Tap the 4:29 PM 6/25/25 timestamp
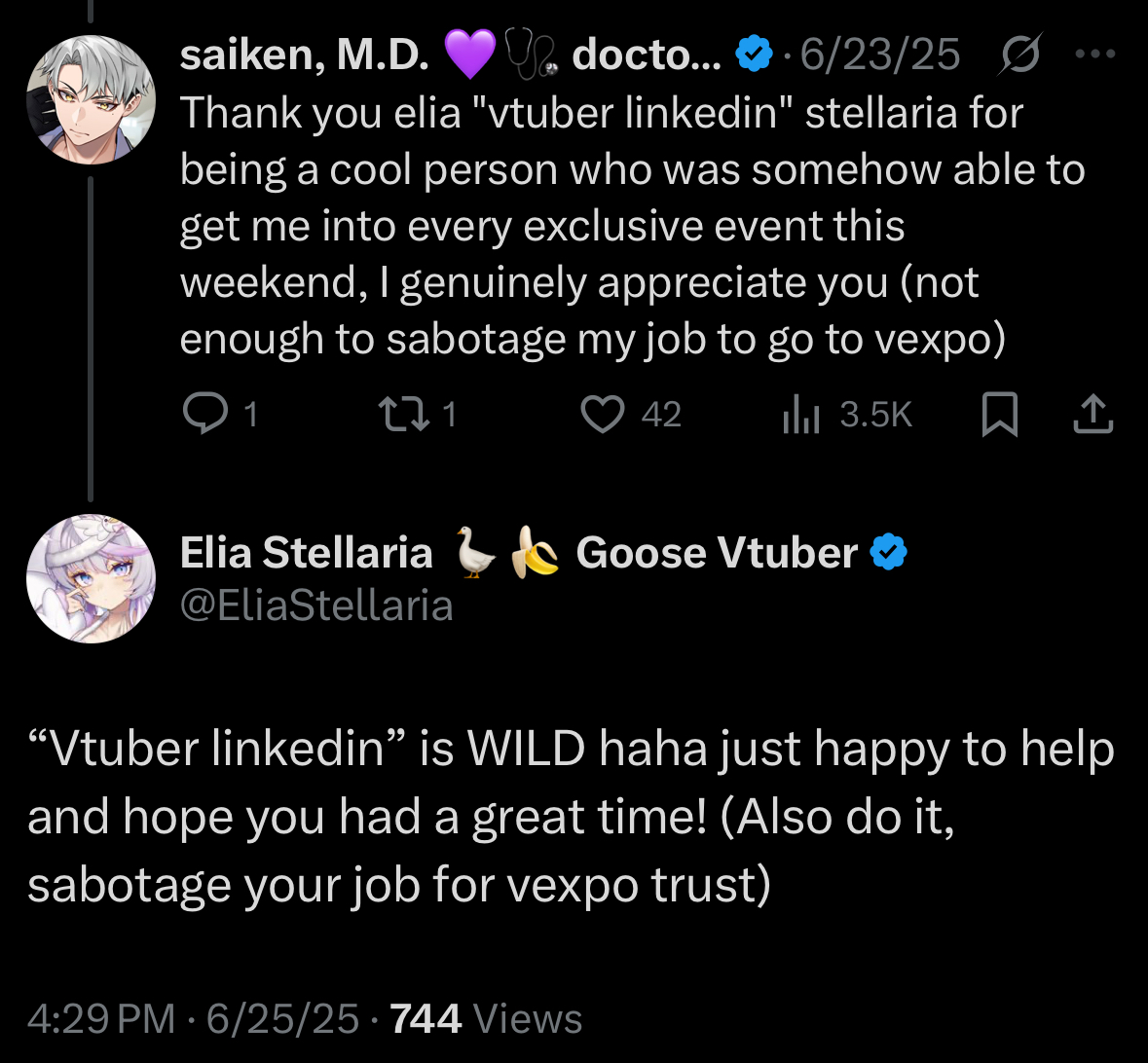This screenshot has width=1148, height=1063. 194,1018
